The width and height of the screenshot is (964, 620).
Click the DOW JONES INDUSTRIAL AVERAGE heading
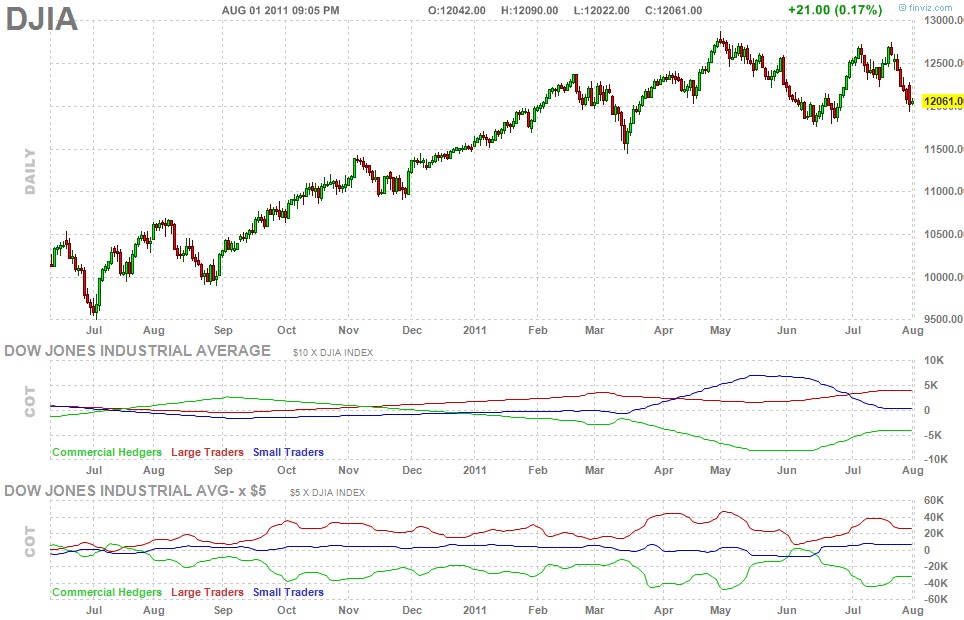138,351
